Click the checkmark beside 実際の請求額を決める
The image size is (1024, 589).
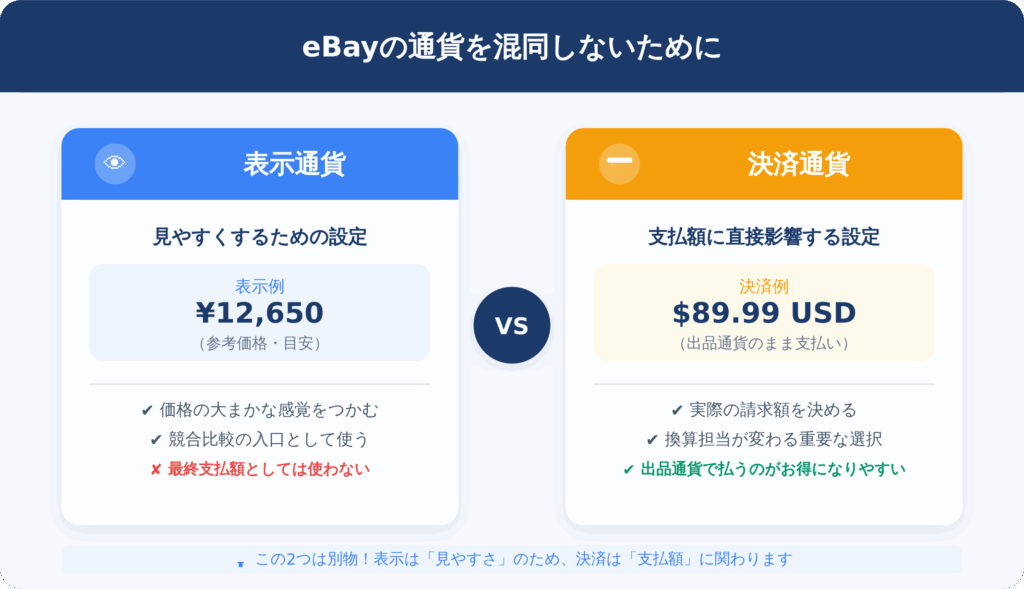677,410
